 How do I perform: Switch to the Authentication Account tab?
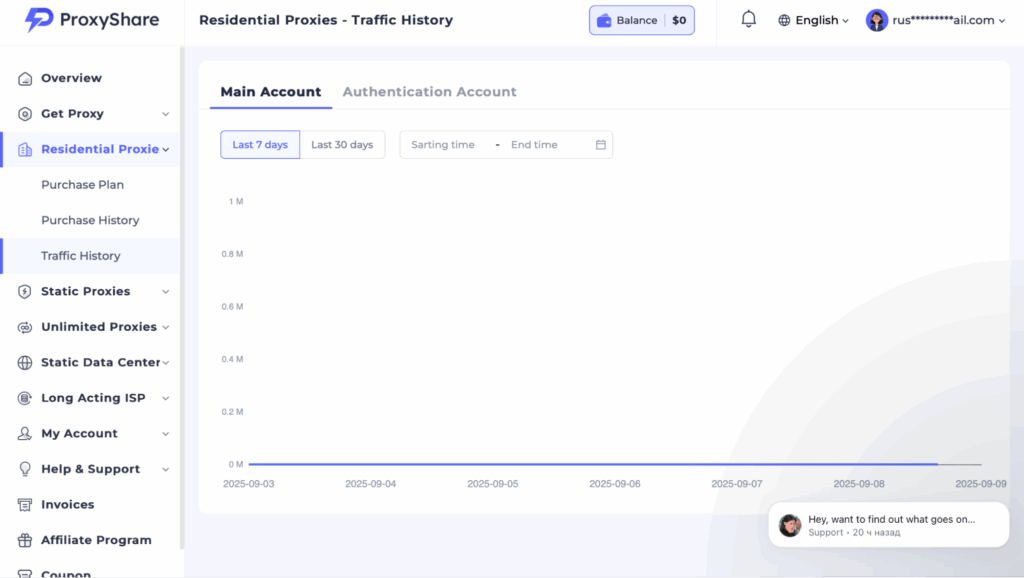(x=429, y=92)
